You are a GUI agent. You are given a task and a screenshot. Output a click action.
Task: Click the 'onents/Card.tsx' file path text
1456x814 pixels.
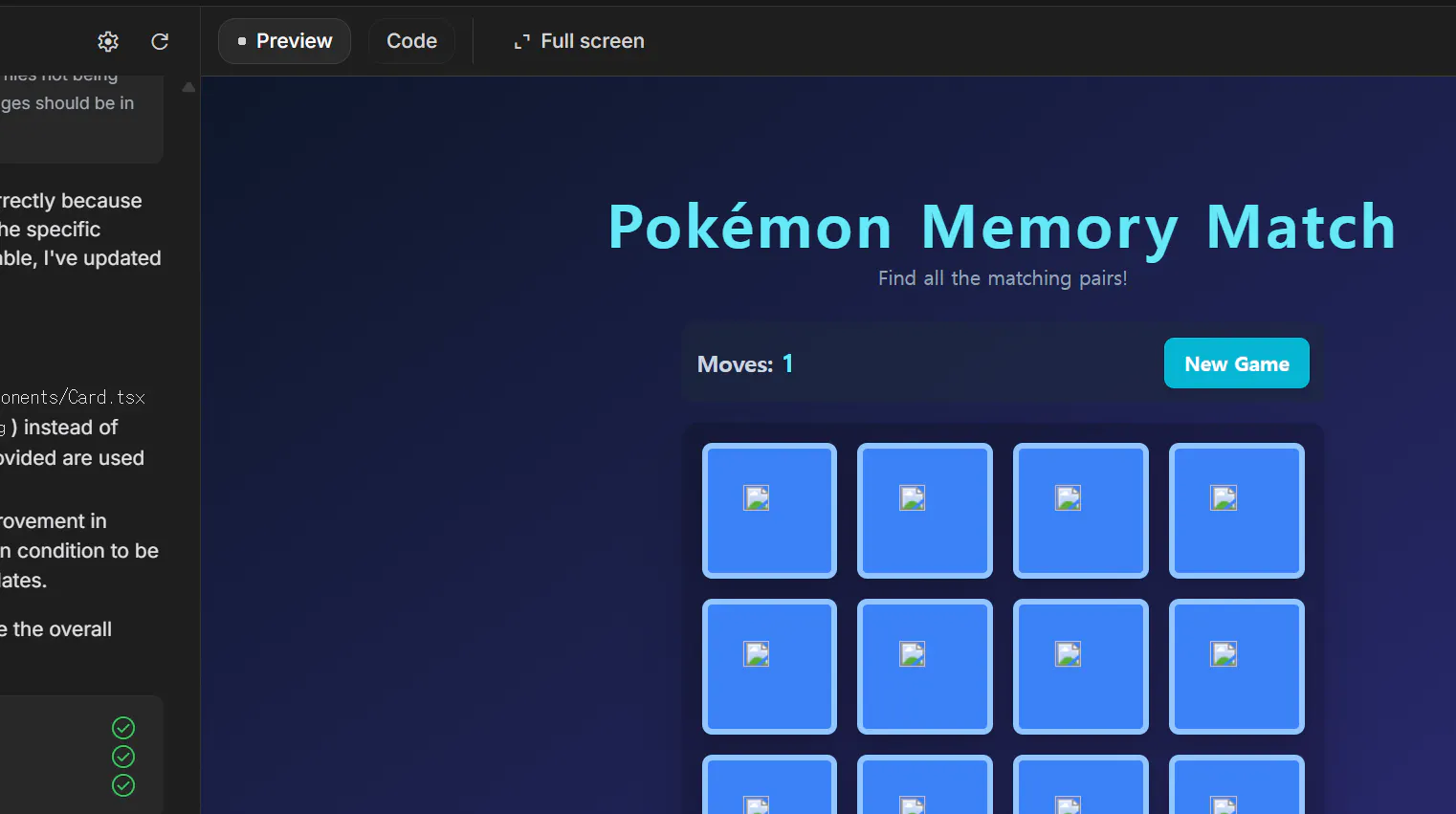[x=73, y=397]
